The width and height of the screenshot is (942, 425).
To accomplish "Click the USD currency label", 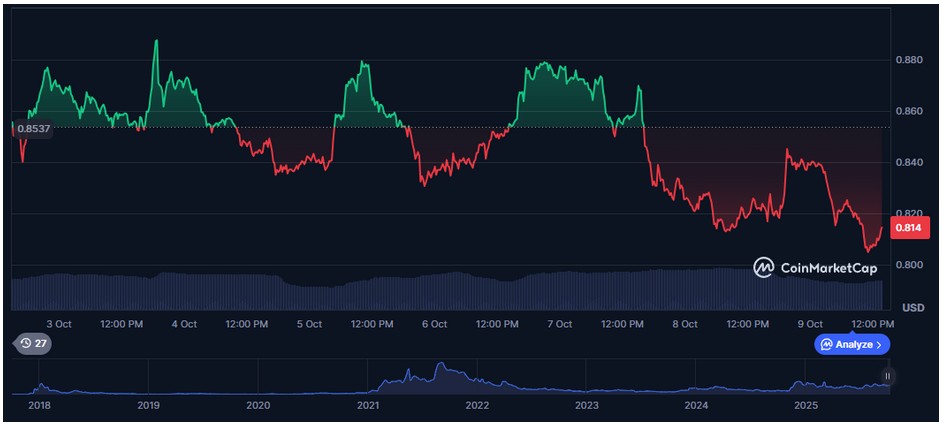I will tap(911, 306).
